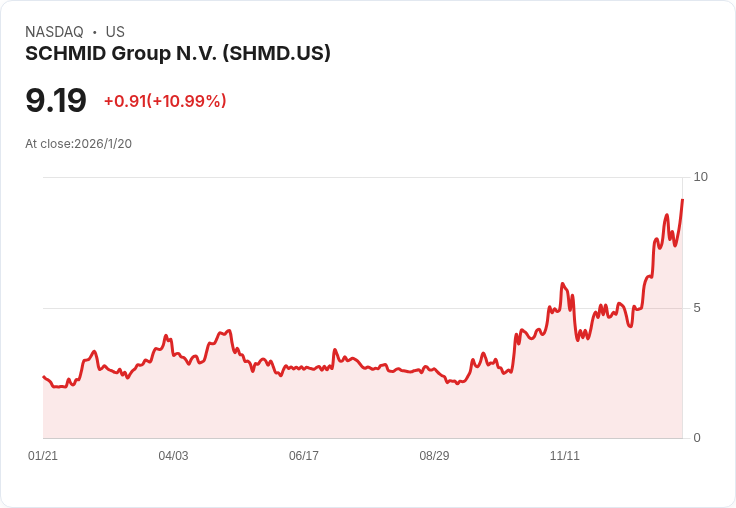Click the starting point of the price line
This screenshot has width=736, height=508.
pyautogui.click(x=44, y=377)
